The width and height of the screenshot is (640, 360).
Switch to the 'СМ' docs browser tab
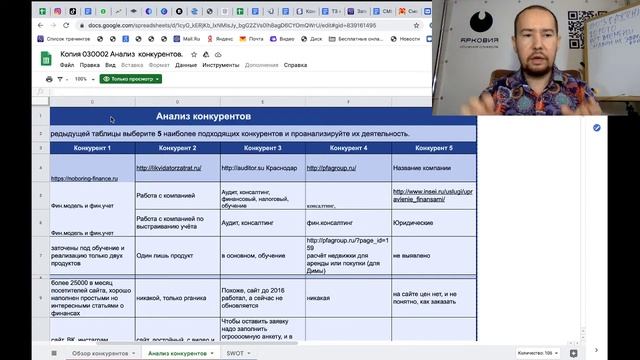pos(382,11)
